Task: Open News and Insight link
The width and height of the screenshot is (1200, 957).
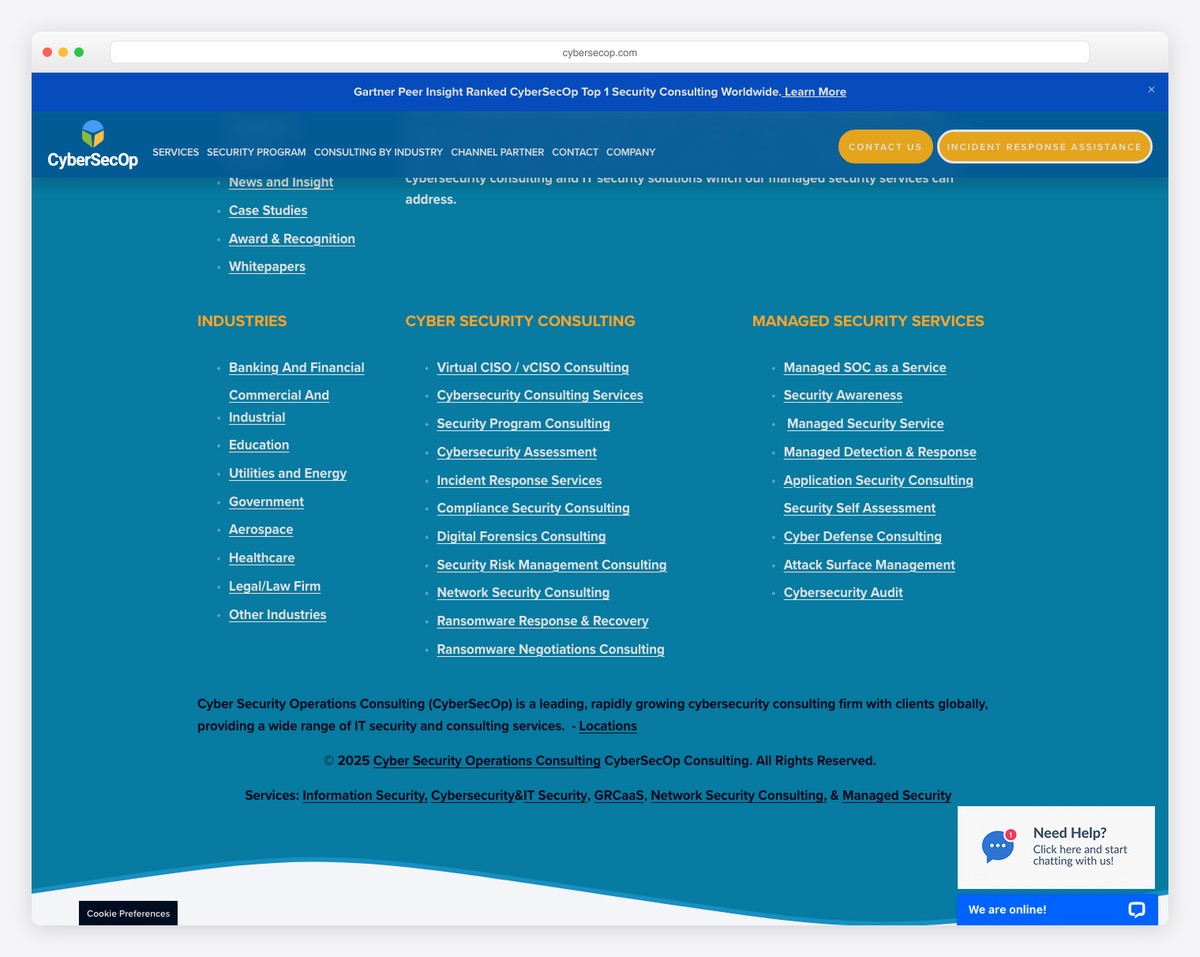Action: click(281, 182)
